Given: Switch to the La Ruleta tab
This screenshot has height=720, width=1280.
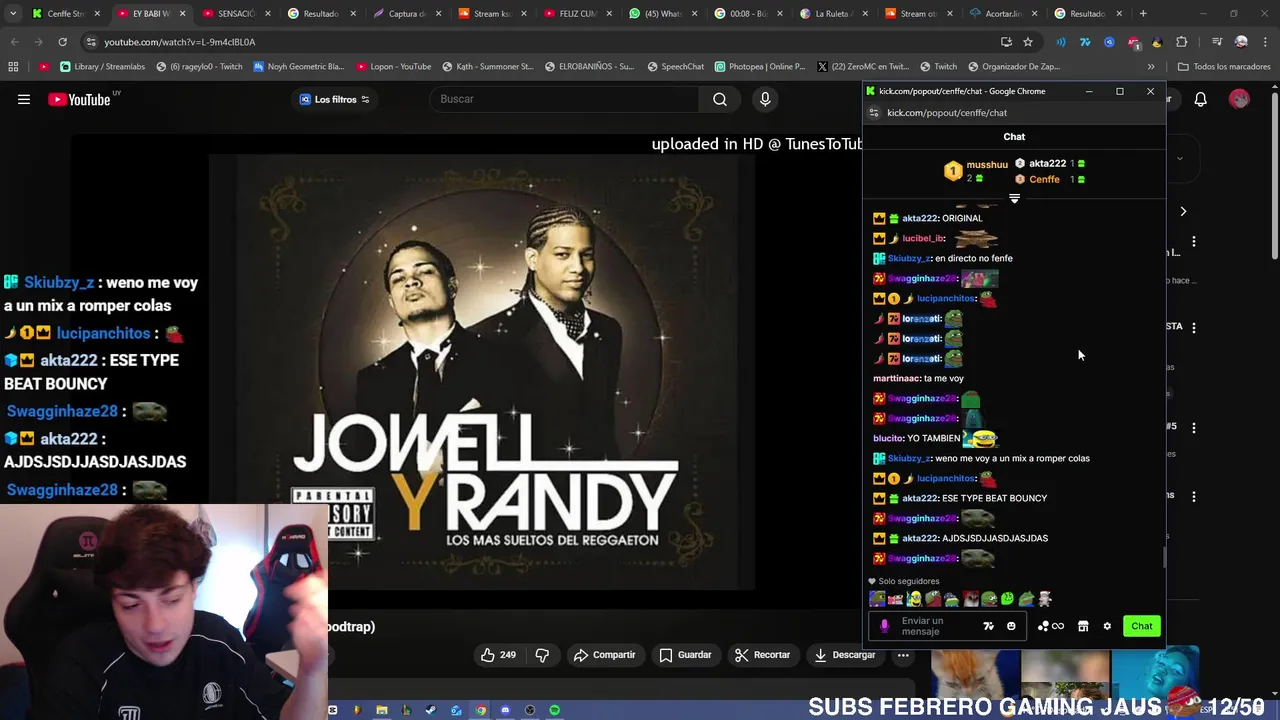Looking at the screenshot, I should (832, 14).
